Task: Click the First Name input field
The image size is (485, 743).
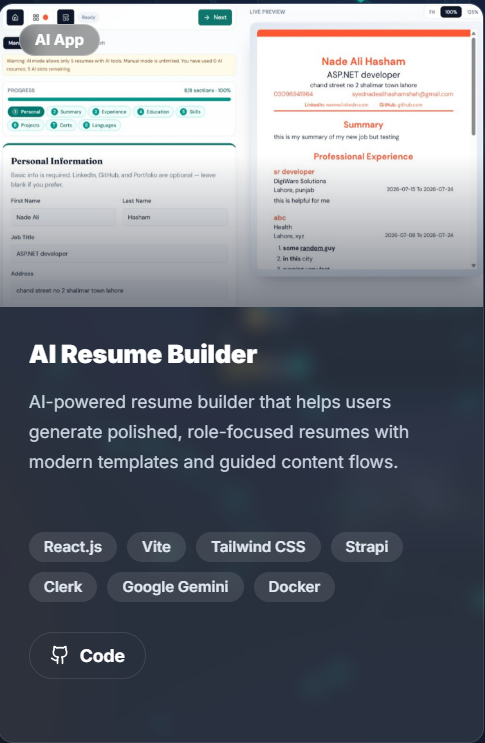Action: (x=63, y=217)
